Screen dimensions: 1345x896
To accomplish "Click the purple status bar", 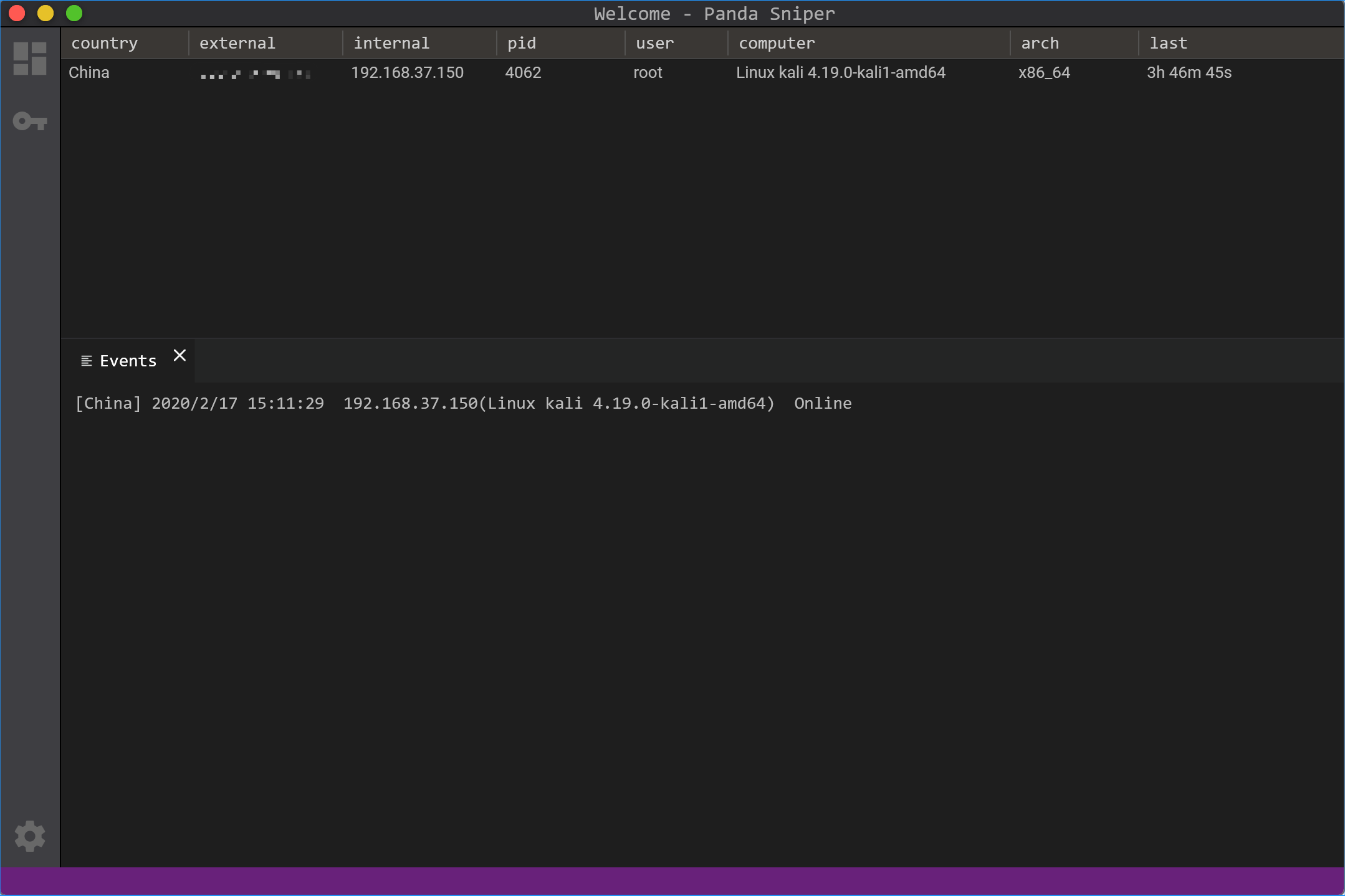I will (672, 881).
